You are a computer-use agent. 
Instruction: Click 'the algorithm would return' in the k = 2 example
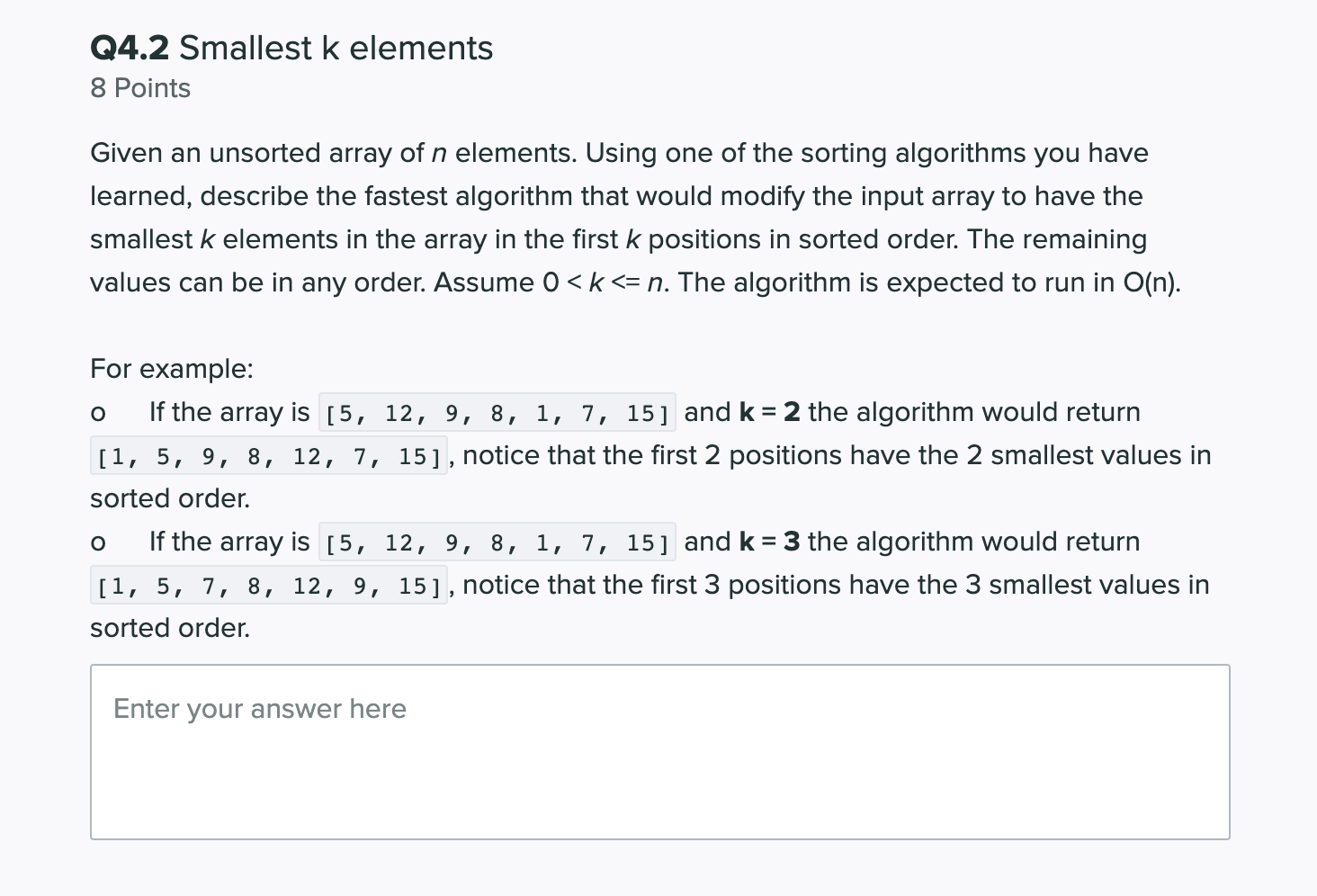pyautogui.click(x=974, y=412)
